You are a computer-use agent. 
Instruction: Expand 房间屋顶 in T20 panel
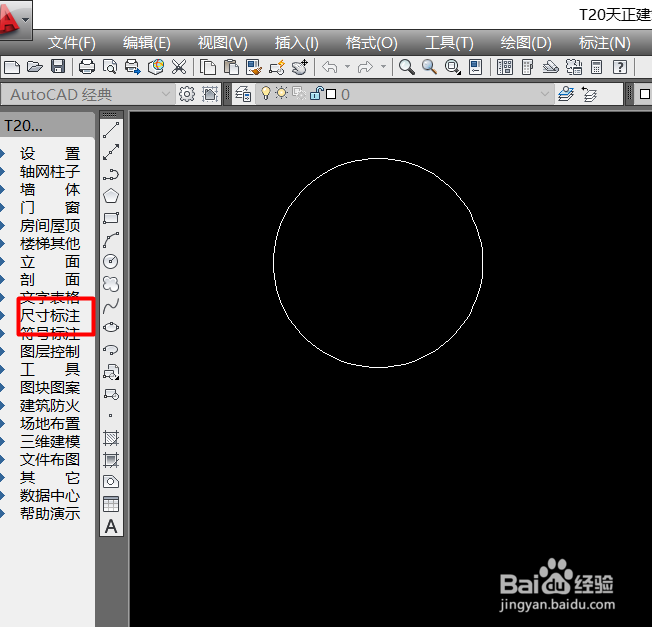[49, 225]
